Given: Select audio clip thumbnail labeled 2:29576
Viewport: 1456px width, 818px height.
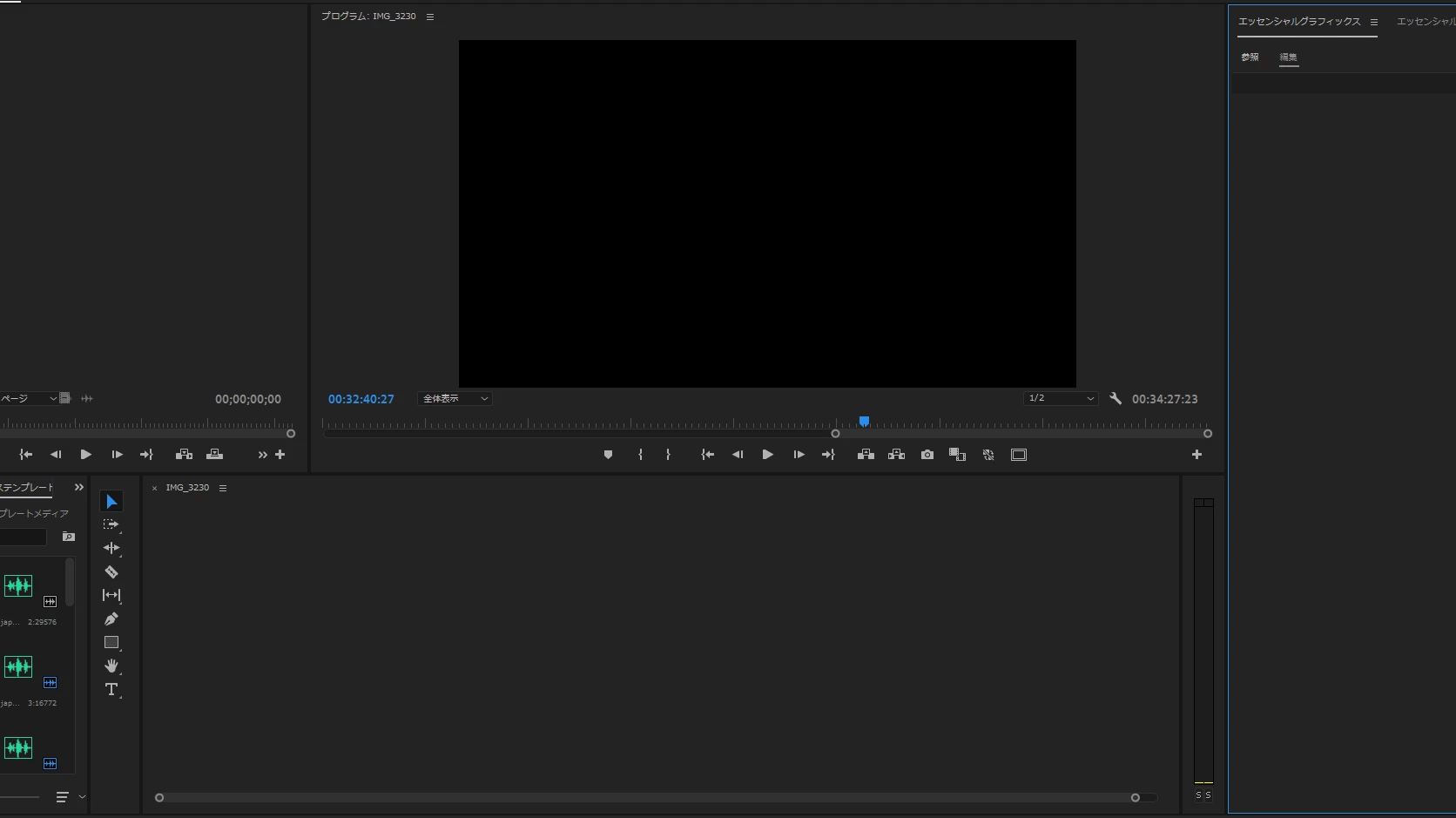Looking at the screenshot, I should click(18, 585).
